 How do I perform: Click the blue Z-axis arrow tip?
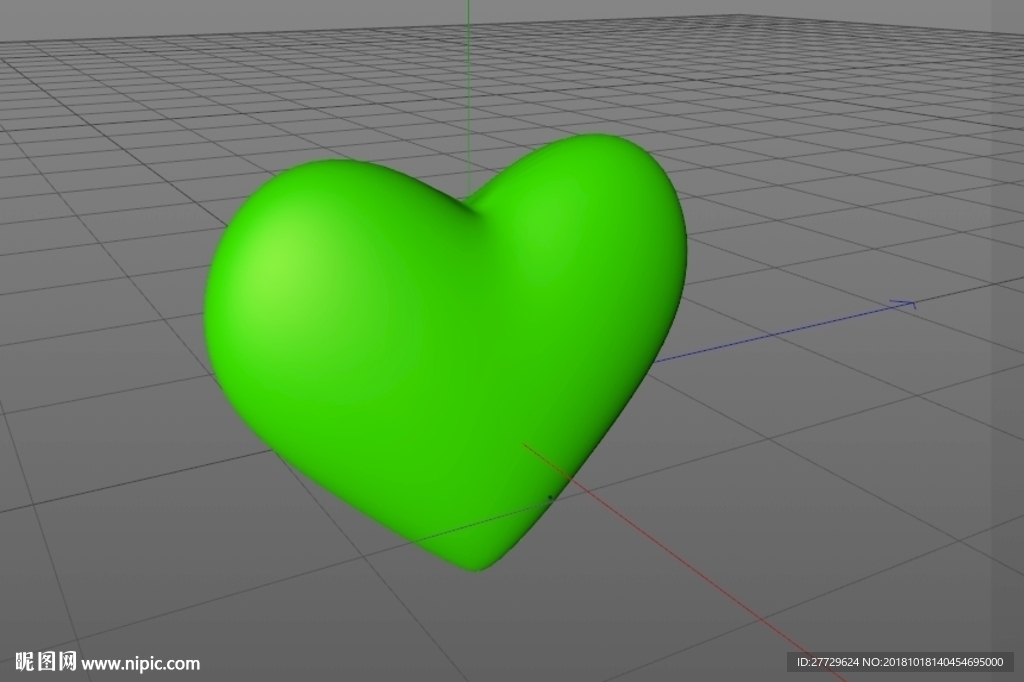point(906,304)
